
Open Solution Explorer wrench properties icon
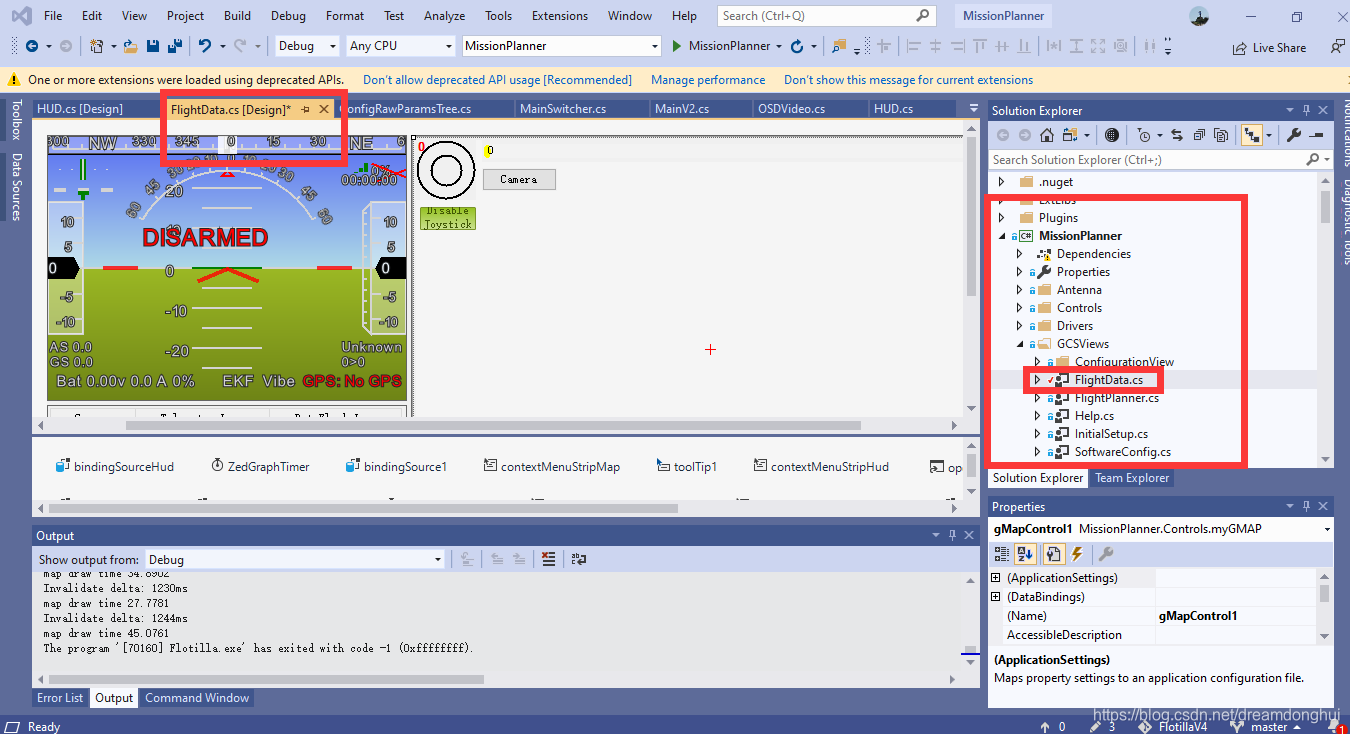(1293, 135)
